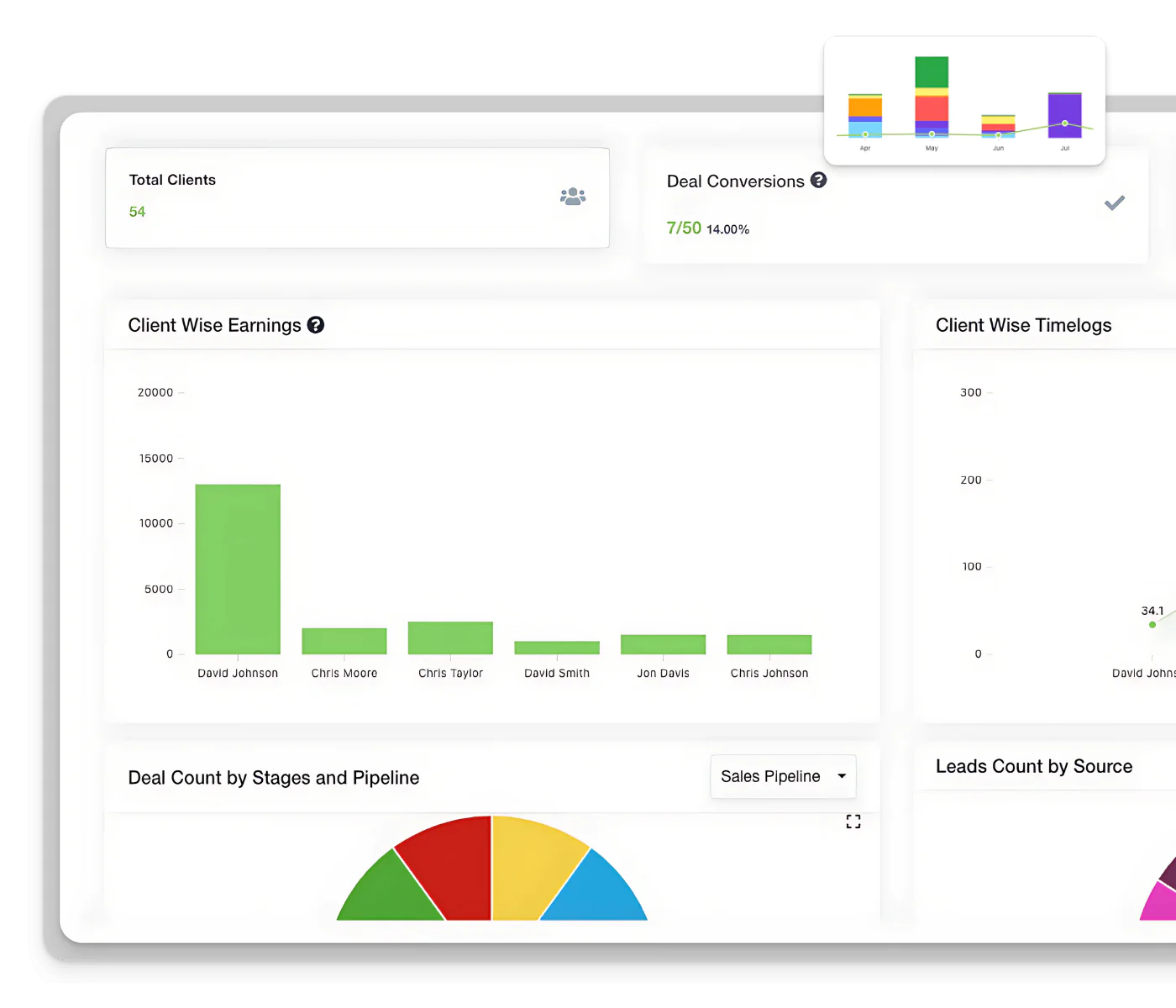Click the Deal Conversions help icon
This screenshot has height=1008, width=1176.
(818, 180)
